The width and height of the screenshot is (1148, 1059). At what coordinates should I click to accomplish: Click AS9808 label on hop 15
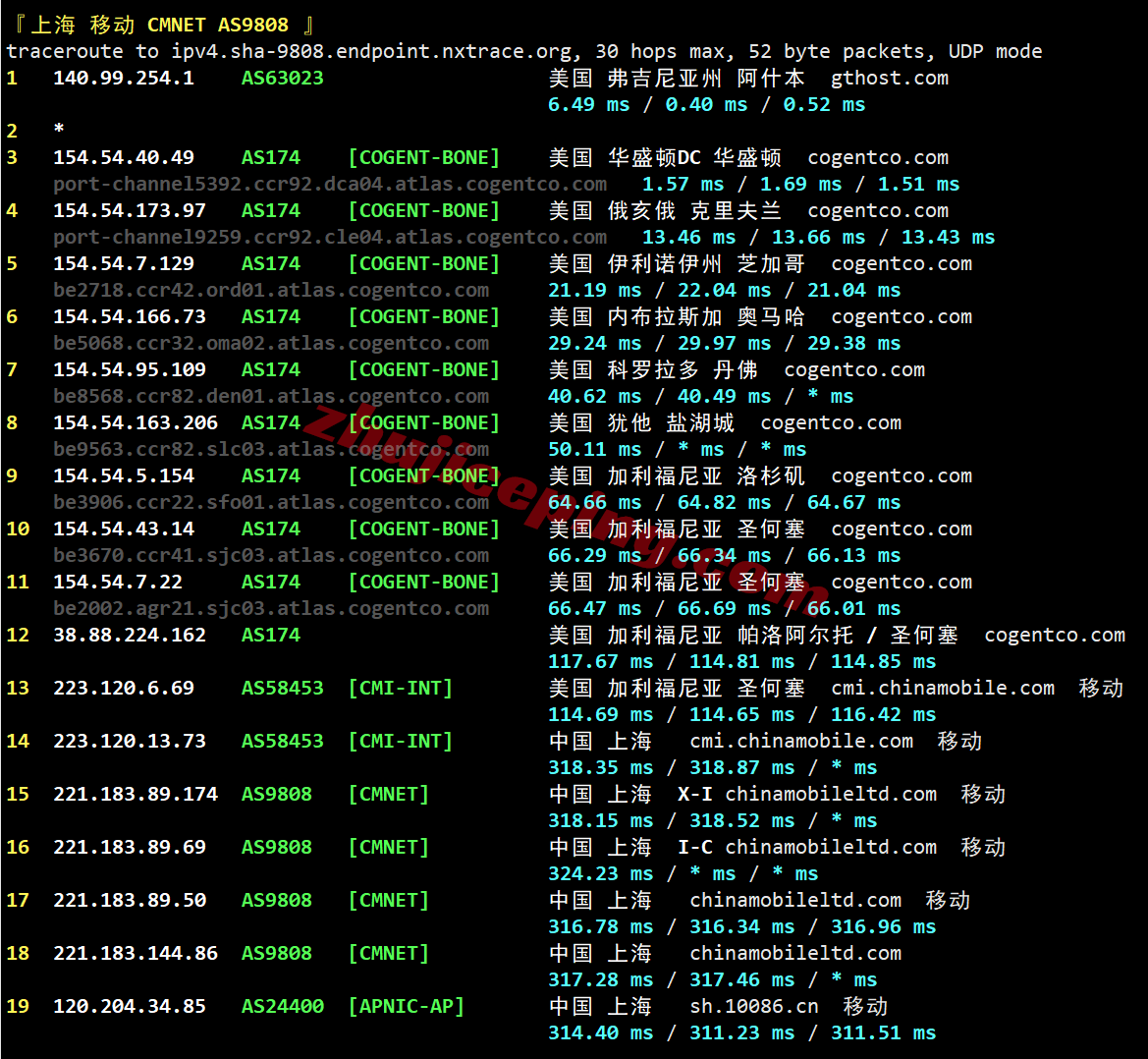coord(282,794)
